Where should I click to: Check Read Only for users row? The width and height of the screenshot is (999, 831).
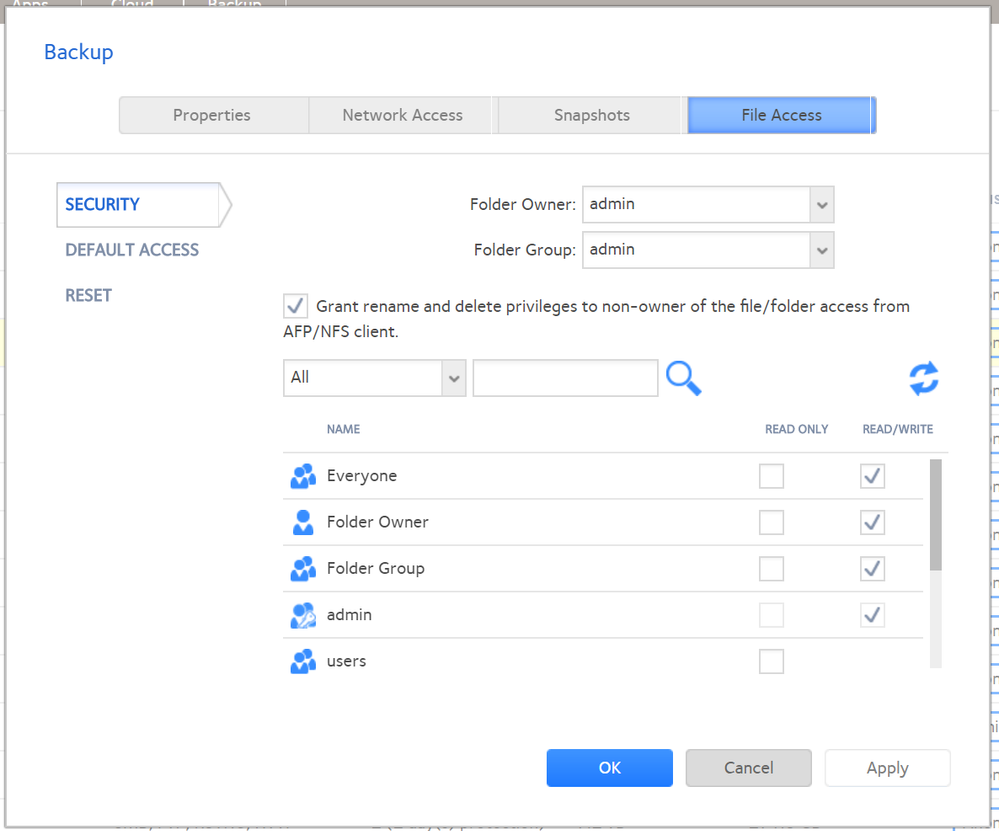(x=772, y=661)
